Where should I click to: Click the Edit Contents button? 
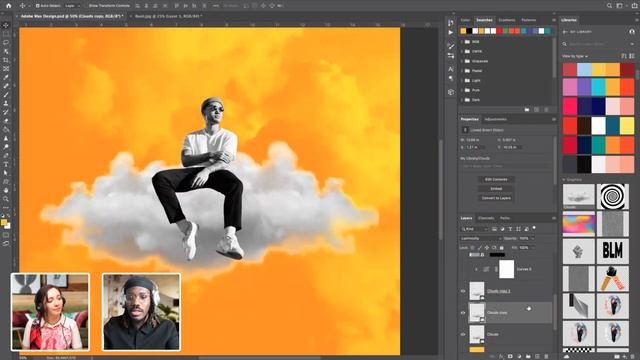tap(496, 180)
